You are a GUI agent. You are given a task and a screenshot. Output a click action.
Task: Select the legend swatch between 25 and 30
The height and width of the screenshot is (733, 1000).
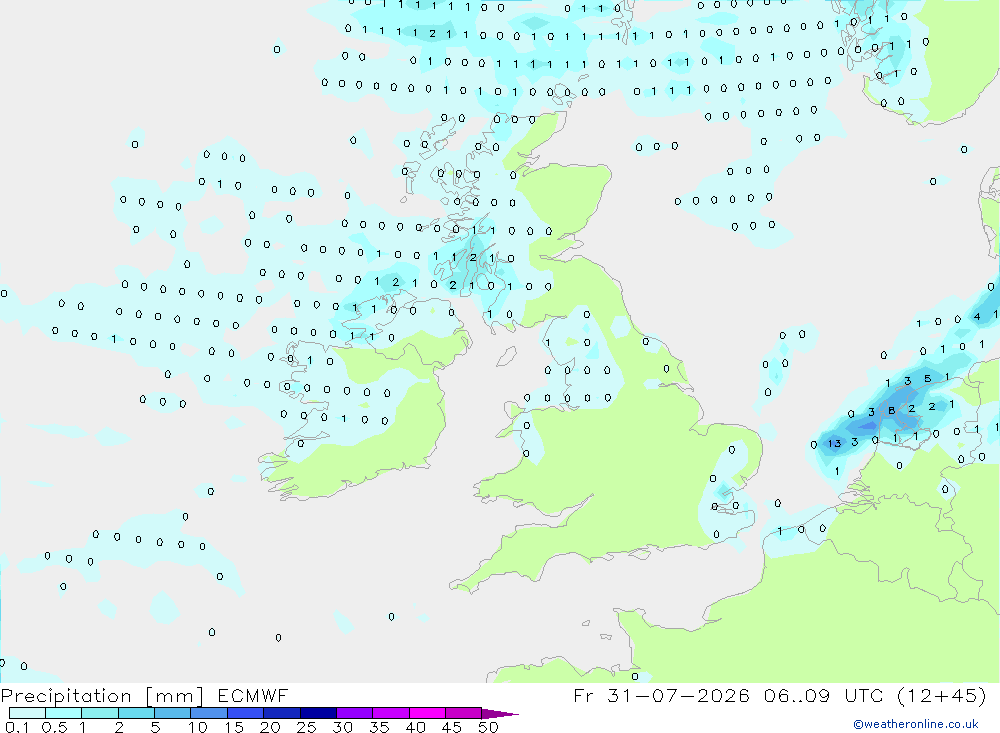[x=318, y=713]
